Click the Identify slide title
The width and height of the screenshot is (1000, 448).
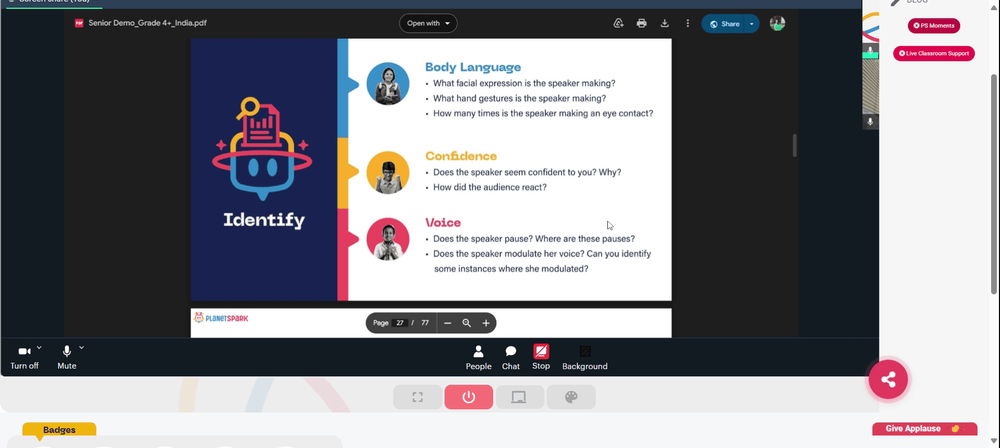point(263,220)
